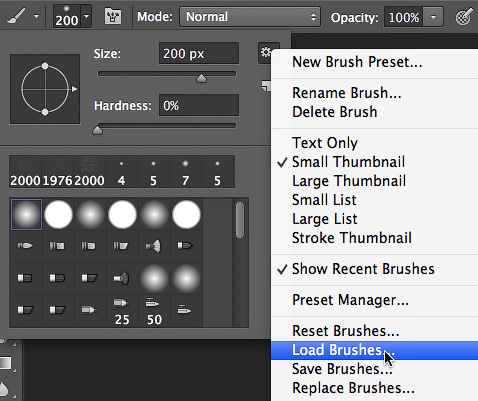The height and width of the screenshot is (401, 478).
Task: Switch to Large List view
Action: pos(324,219)
